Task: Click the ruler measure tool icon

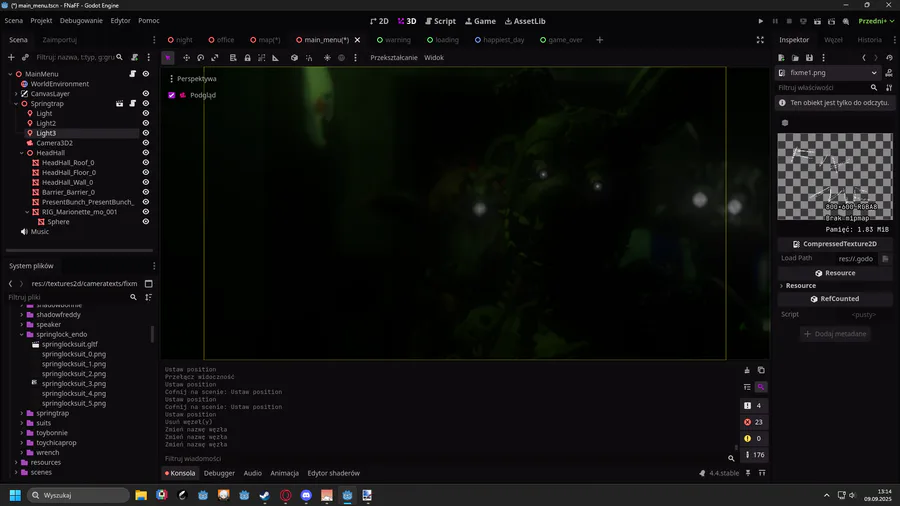Action: (x=276, y=57)
